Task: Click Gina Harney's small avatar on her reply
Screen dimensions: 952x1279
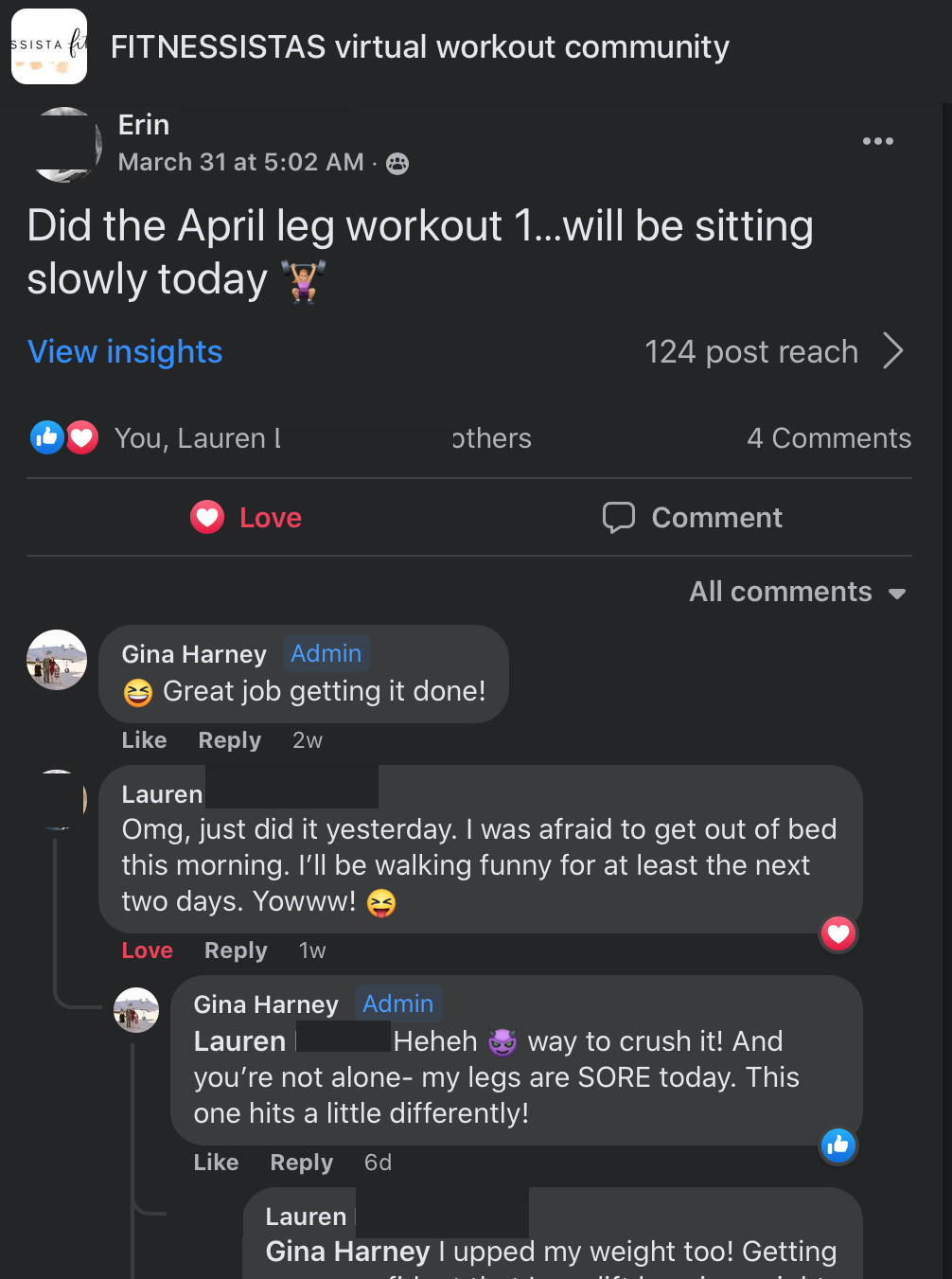Action: [136, 1010]
